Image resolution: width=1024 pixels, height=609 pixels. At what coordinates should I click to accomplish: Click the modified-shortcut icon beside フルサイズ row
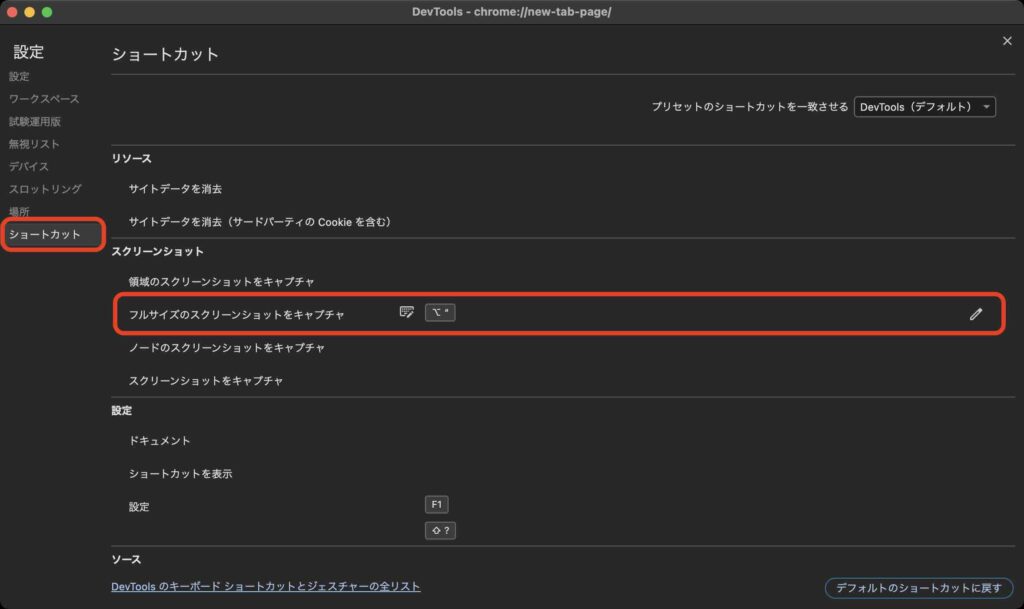coord(407,313)
